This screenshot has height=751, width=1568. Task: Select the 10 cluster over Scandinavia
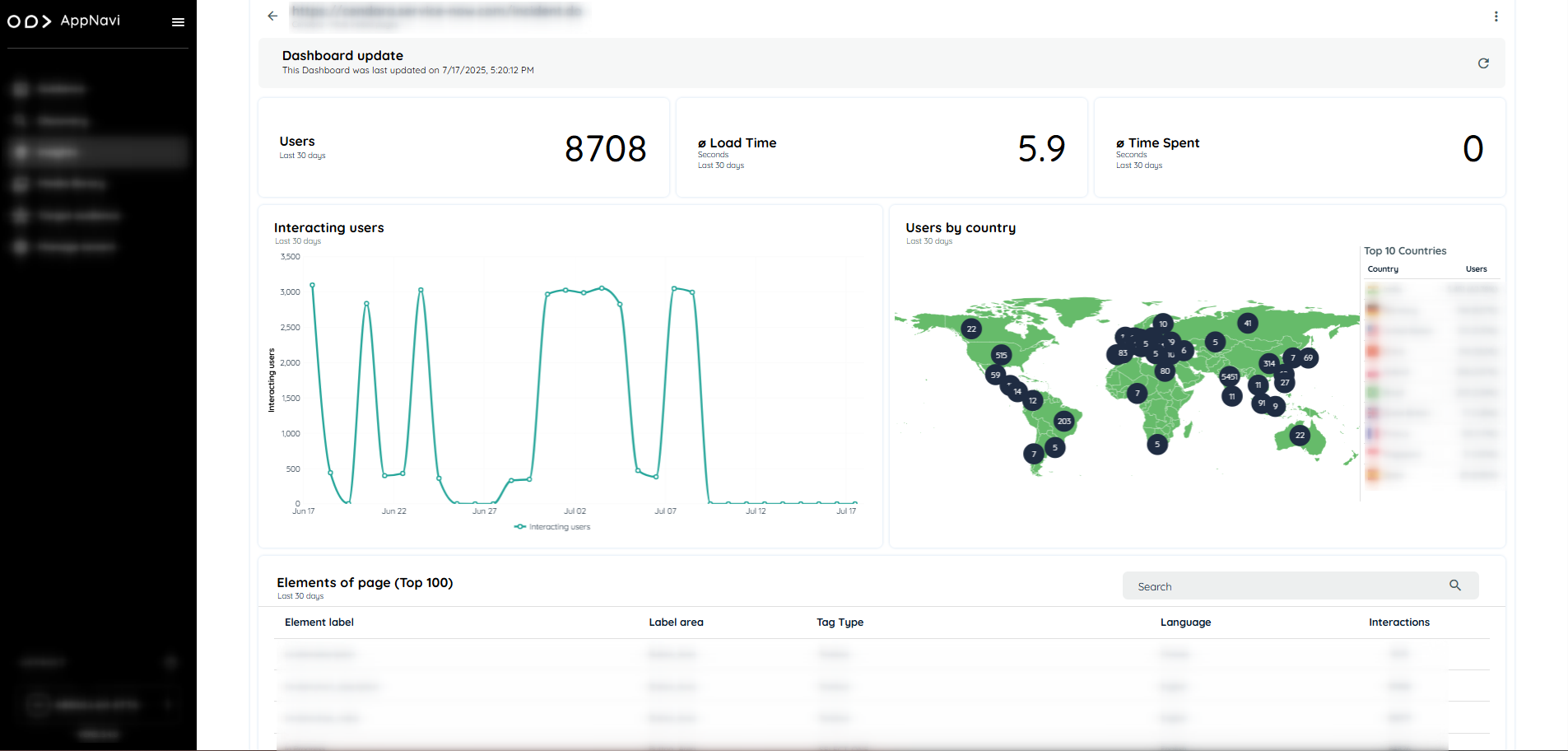(x=1163, y=324)
